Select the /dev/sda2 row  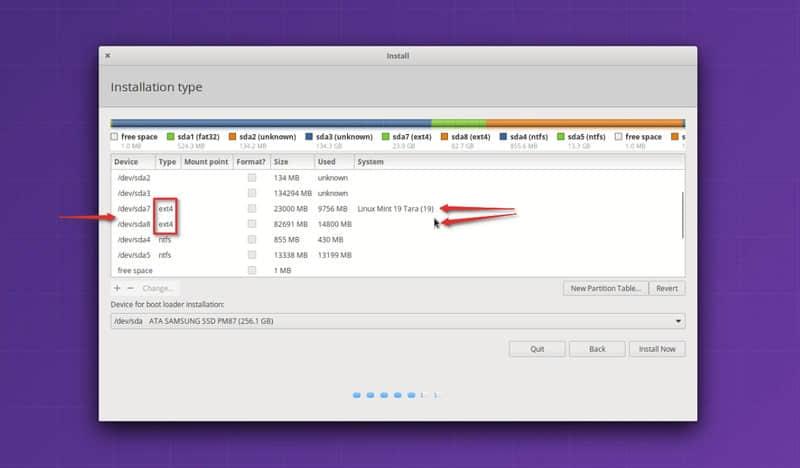coord(398,178)
